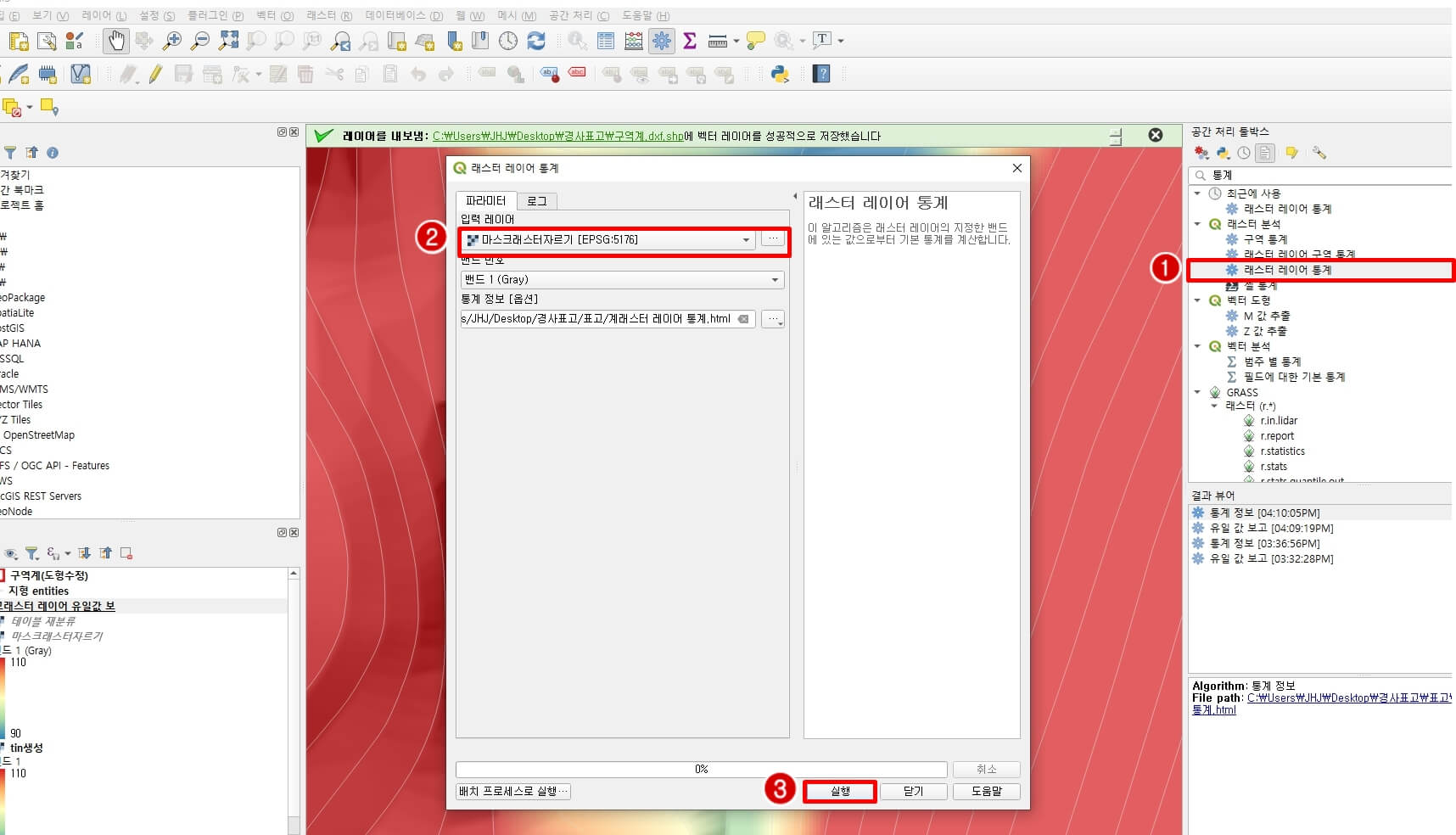1456x835 pixels.
Task: Click the Help question mark toolbar icon
Action: (x=821, y=74)
